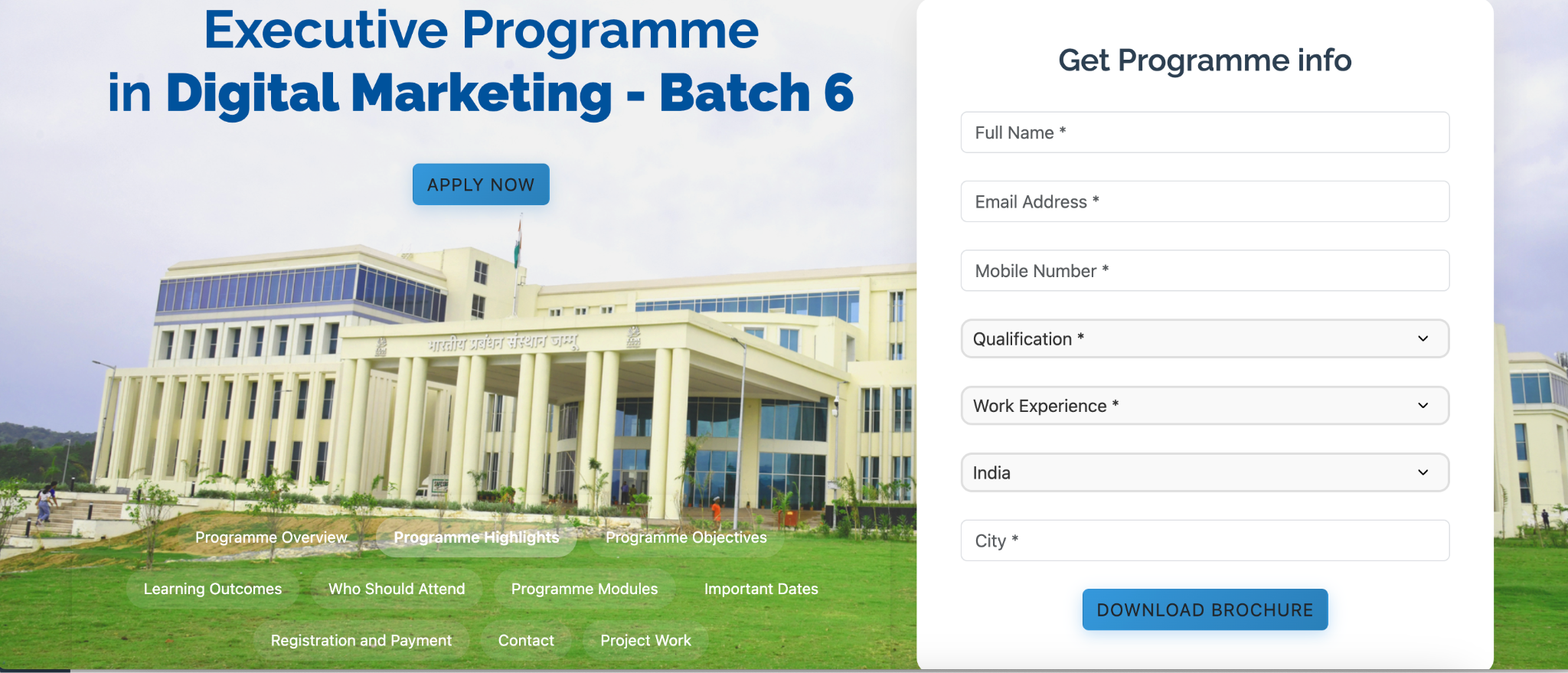View the Project Work section
The height and width of the screenshot is (673, 1568).
(645, 640)
